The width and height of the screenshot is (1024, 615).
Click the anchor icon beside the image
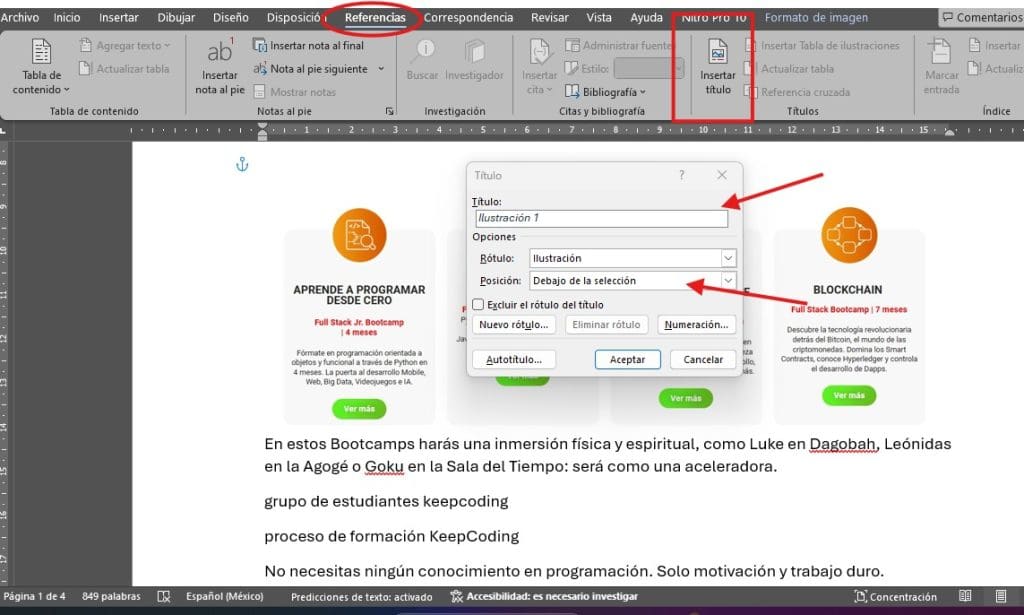[241, 165]
